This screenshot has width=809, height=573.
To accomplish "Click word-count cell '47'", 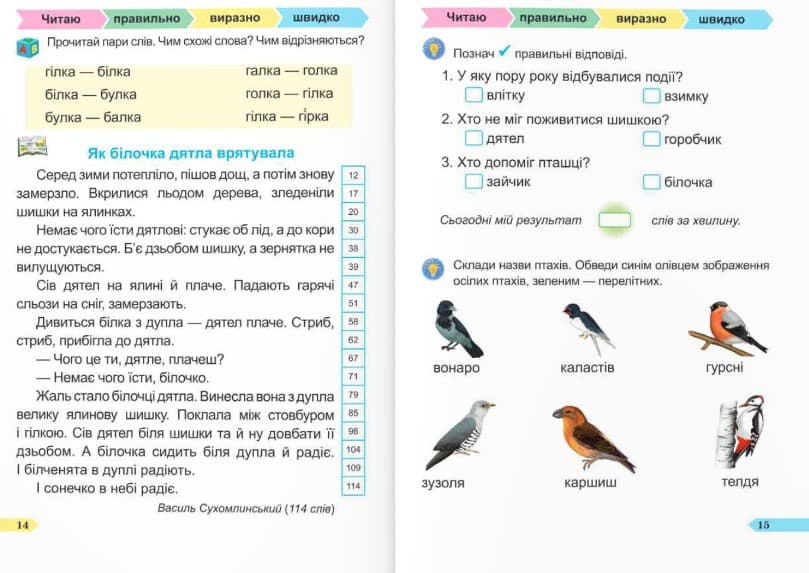I will (353, 285).
